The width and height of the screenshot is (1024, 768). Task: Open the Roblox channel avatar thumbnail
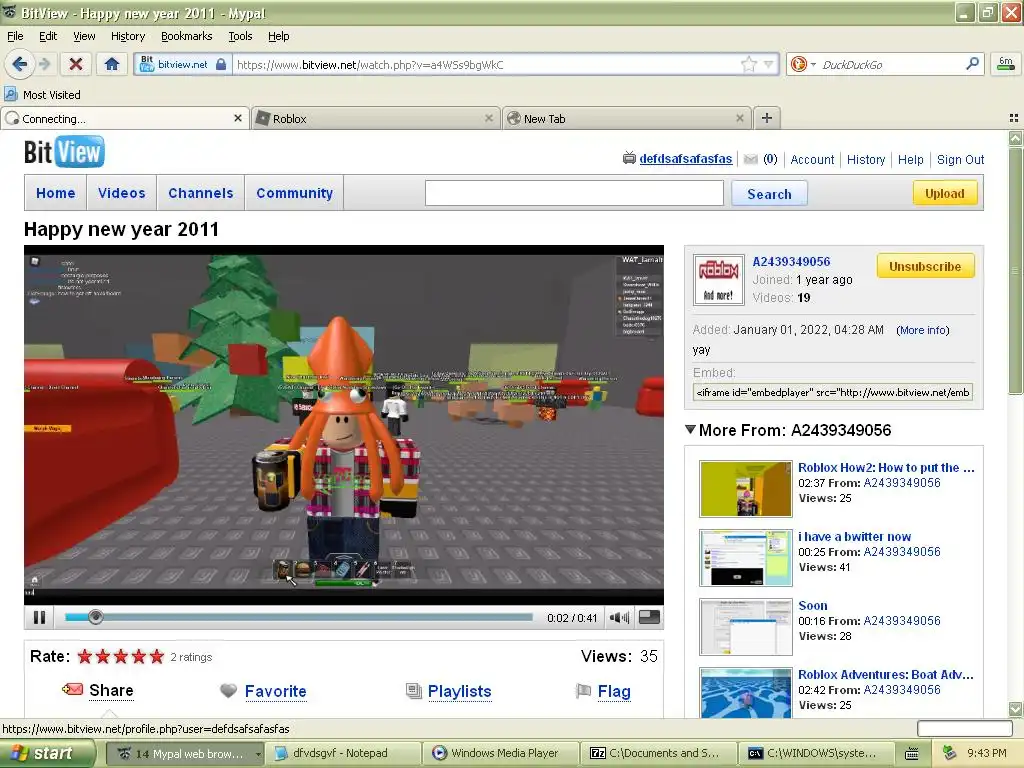[x=718, y=280]
